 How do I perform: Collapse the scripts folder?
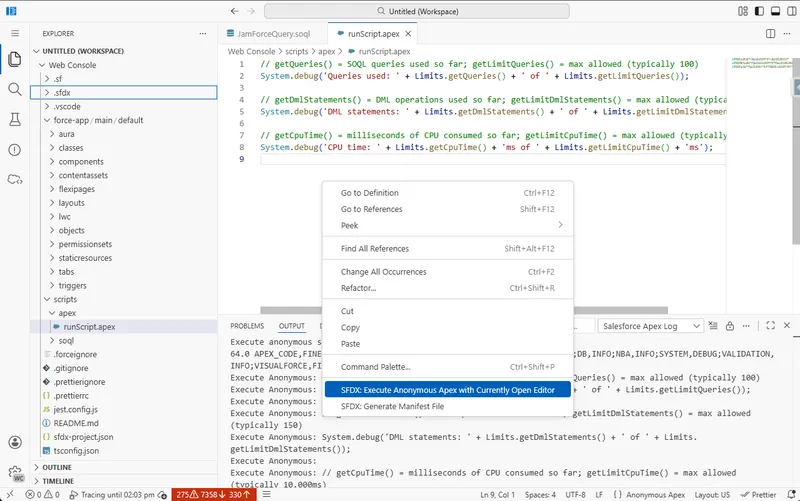tap(123, 299)
